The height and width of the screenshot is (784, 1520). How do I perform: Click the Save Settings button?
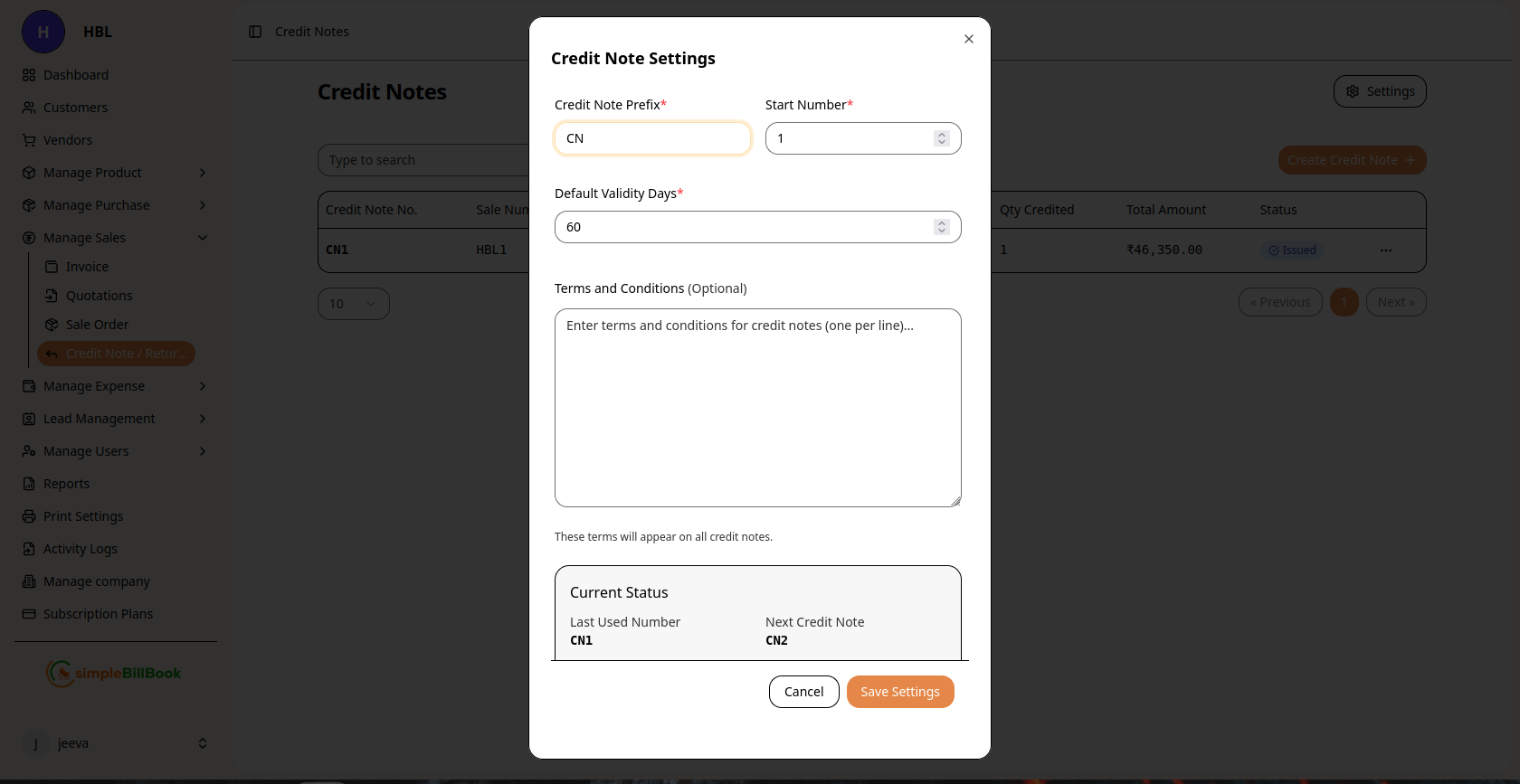(899, 691)
